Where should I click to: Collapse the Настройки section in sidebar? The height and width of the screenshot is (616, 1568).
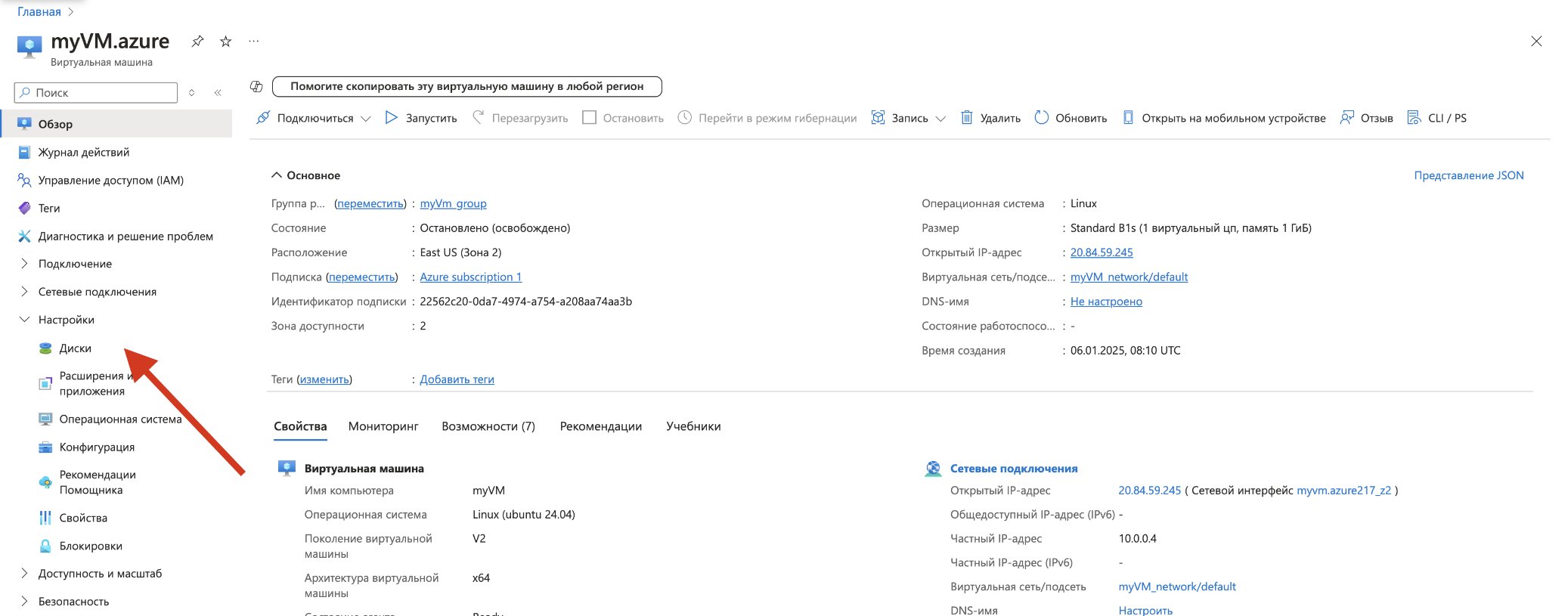click(24, 320)
